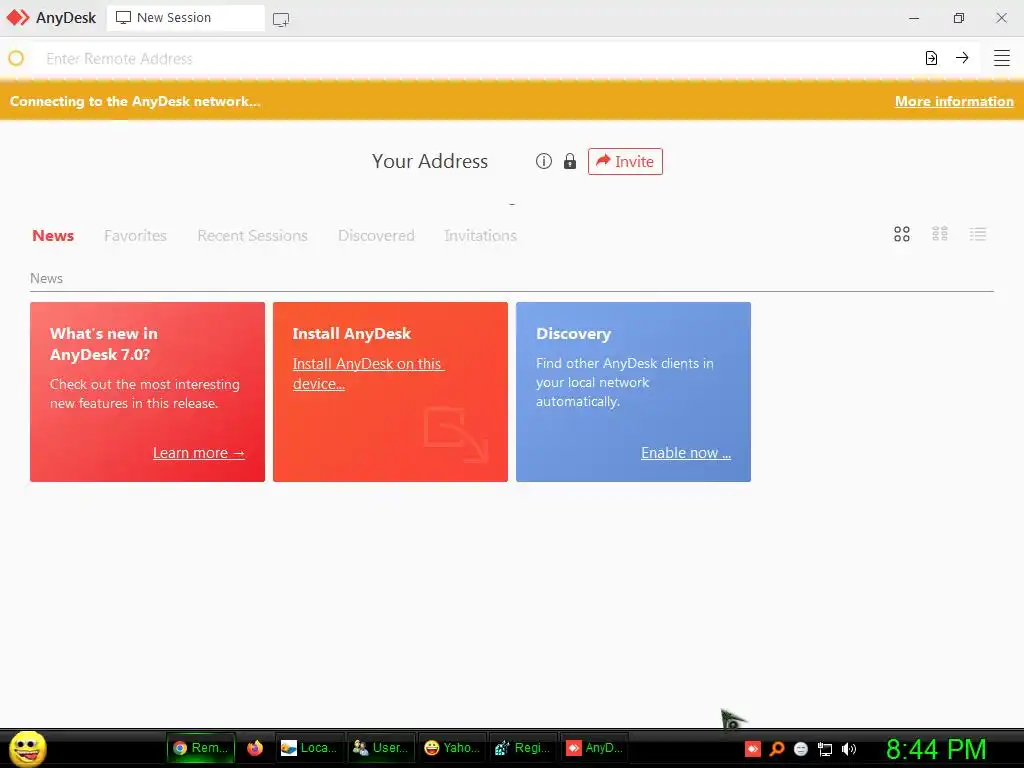Image resolution: width=1024 pixels, height=768 pixels.
Task: Click the volume speaker tray icon
Action: tap(849, 749)
